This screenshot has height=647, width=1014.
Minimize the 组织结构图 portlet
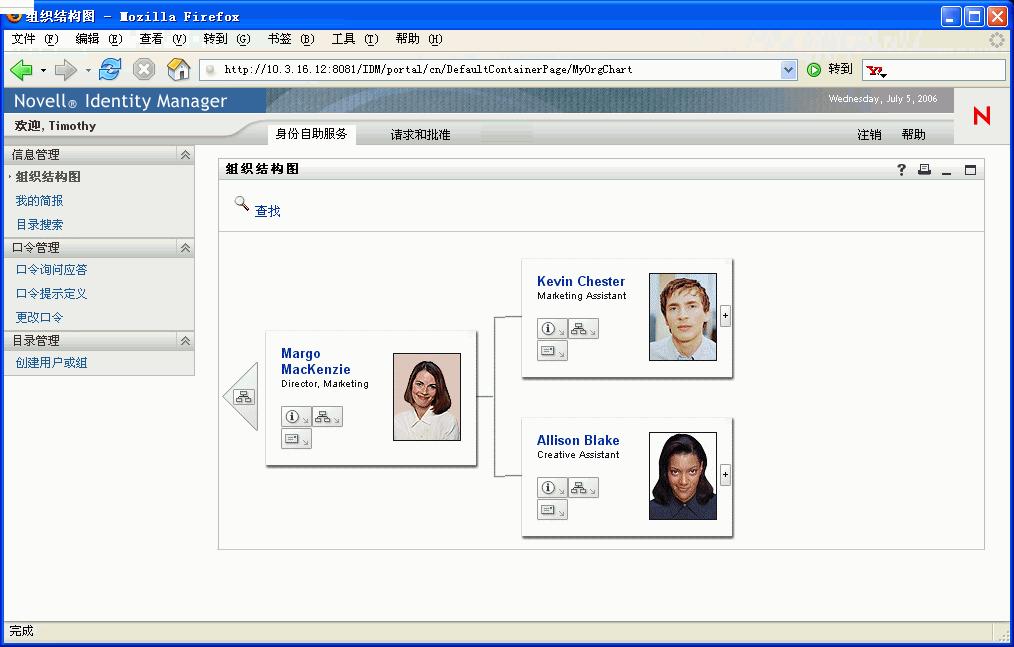[x=947, y=171]
